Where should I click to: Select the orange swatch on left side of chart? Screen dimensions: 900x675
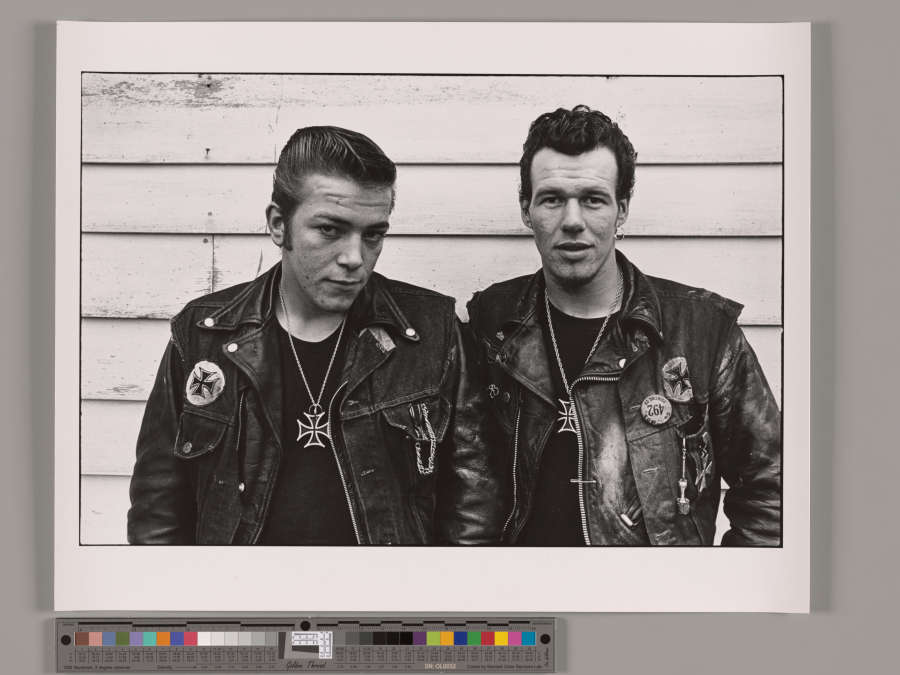pos(162,638)
